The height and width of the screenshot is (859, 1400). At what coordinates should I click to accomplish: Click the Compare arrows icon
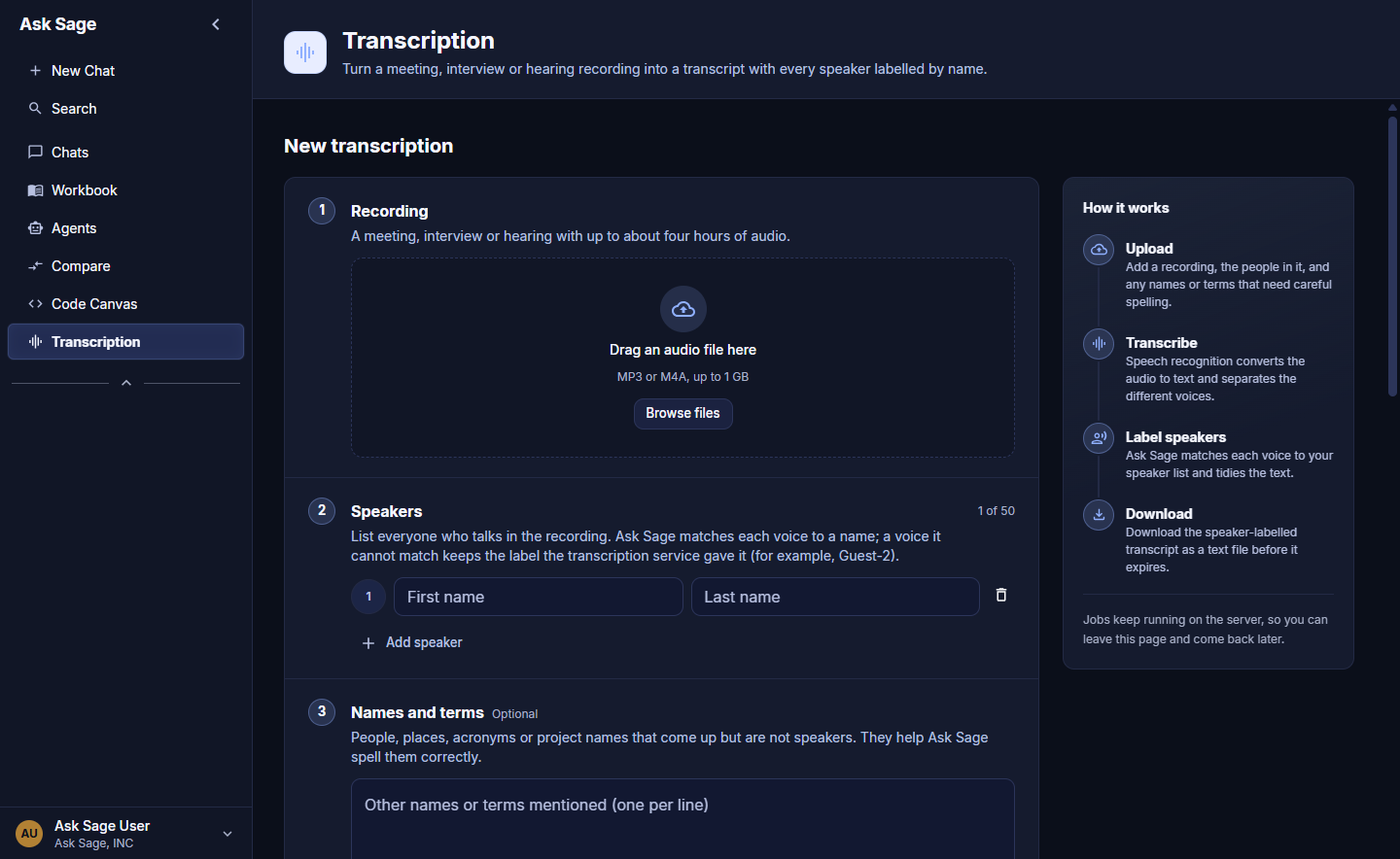[35, 266]
